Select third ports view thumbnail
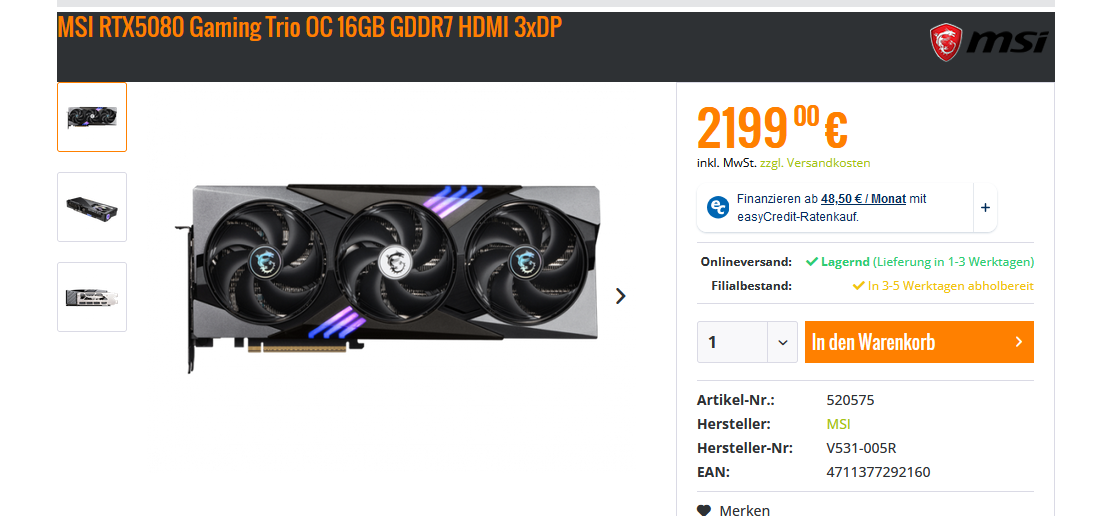Viewport: 1095px width, 516px height. (x=92, y=297)
